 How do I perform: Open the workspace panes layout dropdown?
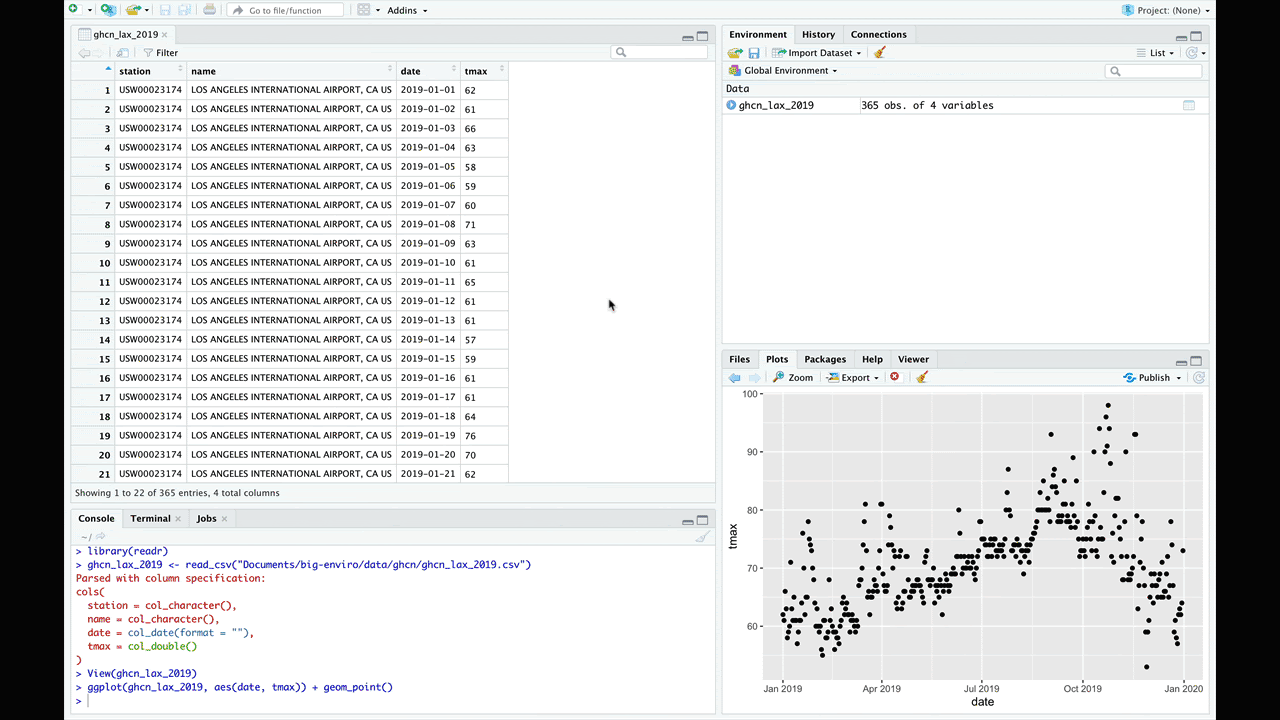click(367, 10)
